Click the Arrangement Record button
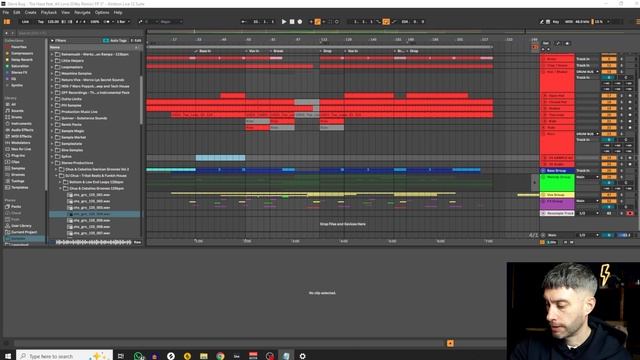This screenshot has width=640, height=360. point(300,22)
